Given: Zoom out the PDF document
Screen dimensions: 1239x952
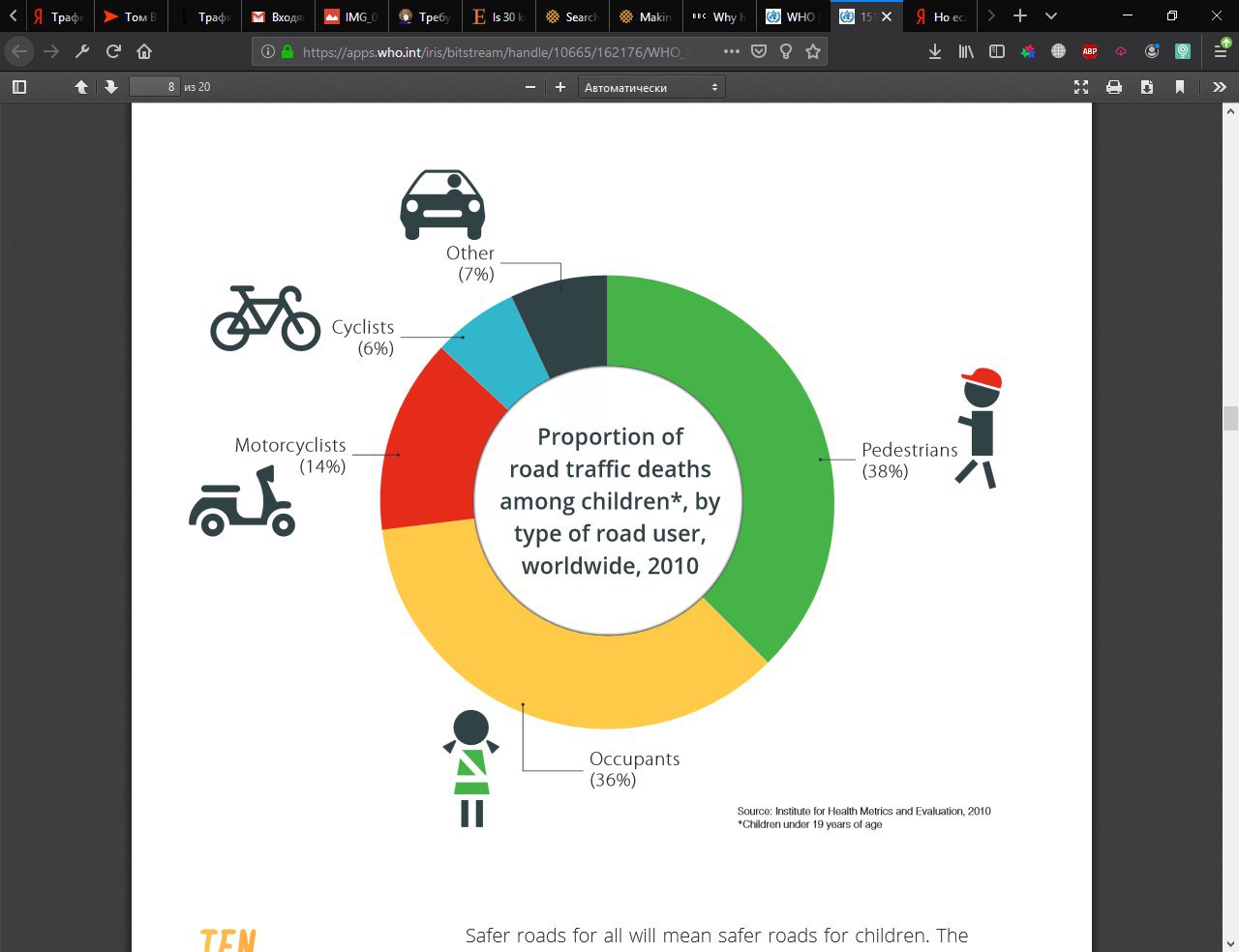Looking at the screenshot, I should pyautogui.click(x=530, y=87).
